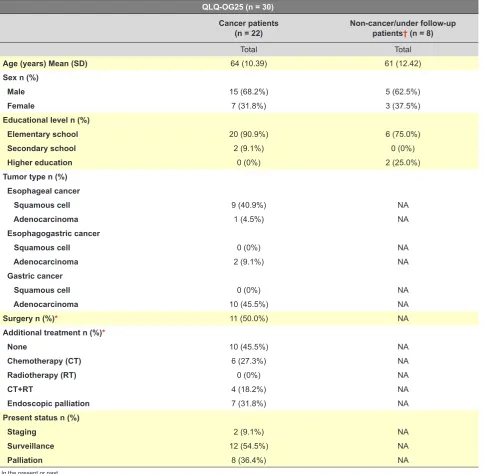Select the value 5 (62.5%)
Image resolution: width=485 pixels, height=474 pixels.
click(403, 92)
